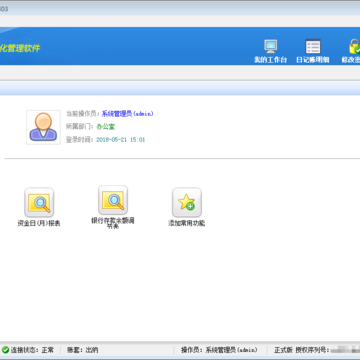Click the 登录时间 label

(79, 140)
